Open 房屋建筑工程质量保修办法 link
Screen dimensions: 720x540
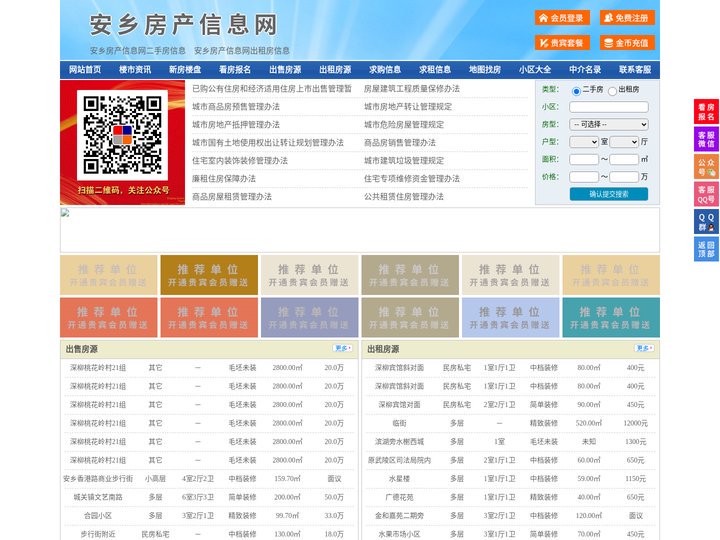(x=412, y=89)
